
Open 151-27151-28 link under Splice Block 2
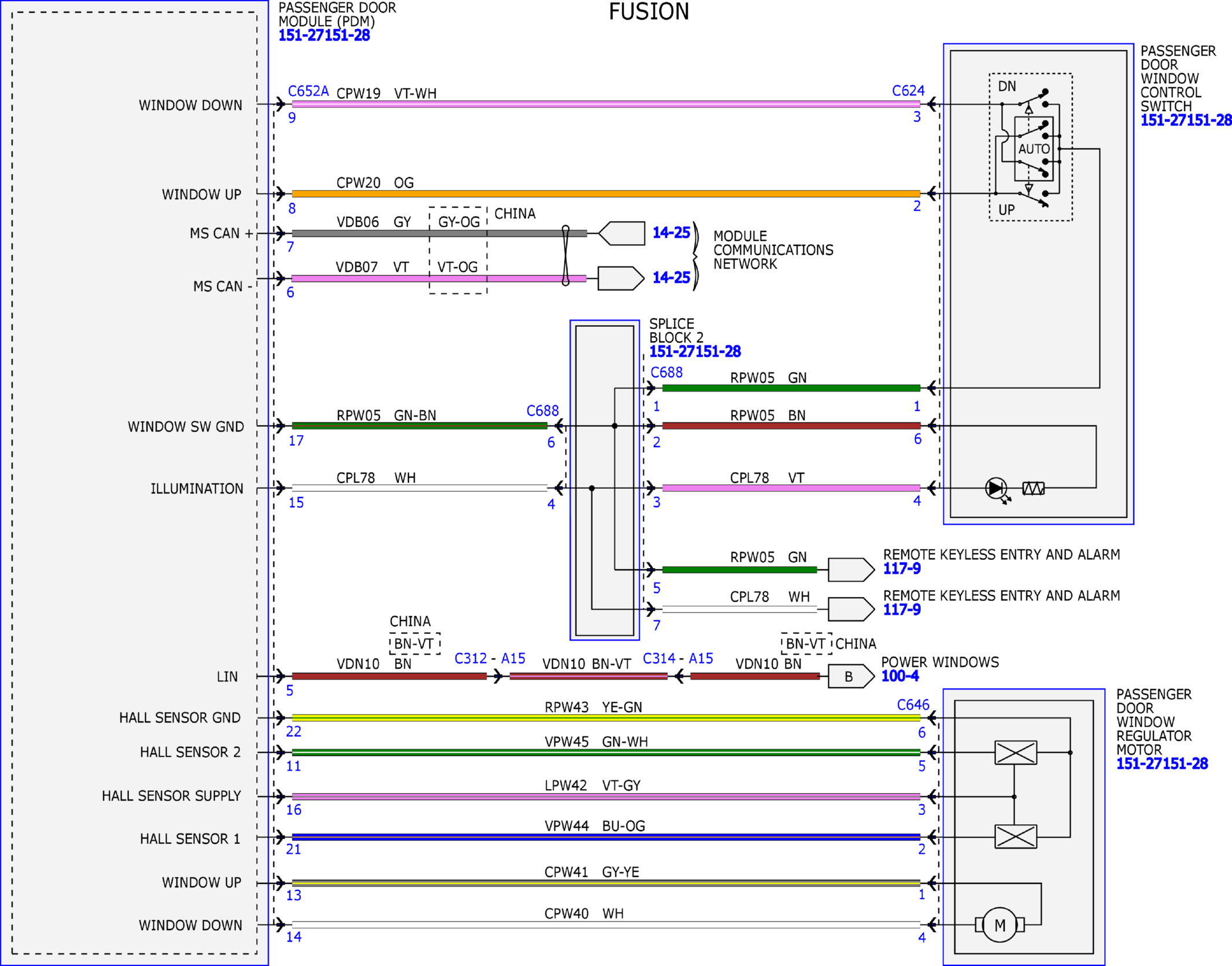(695, 351)
